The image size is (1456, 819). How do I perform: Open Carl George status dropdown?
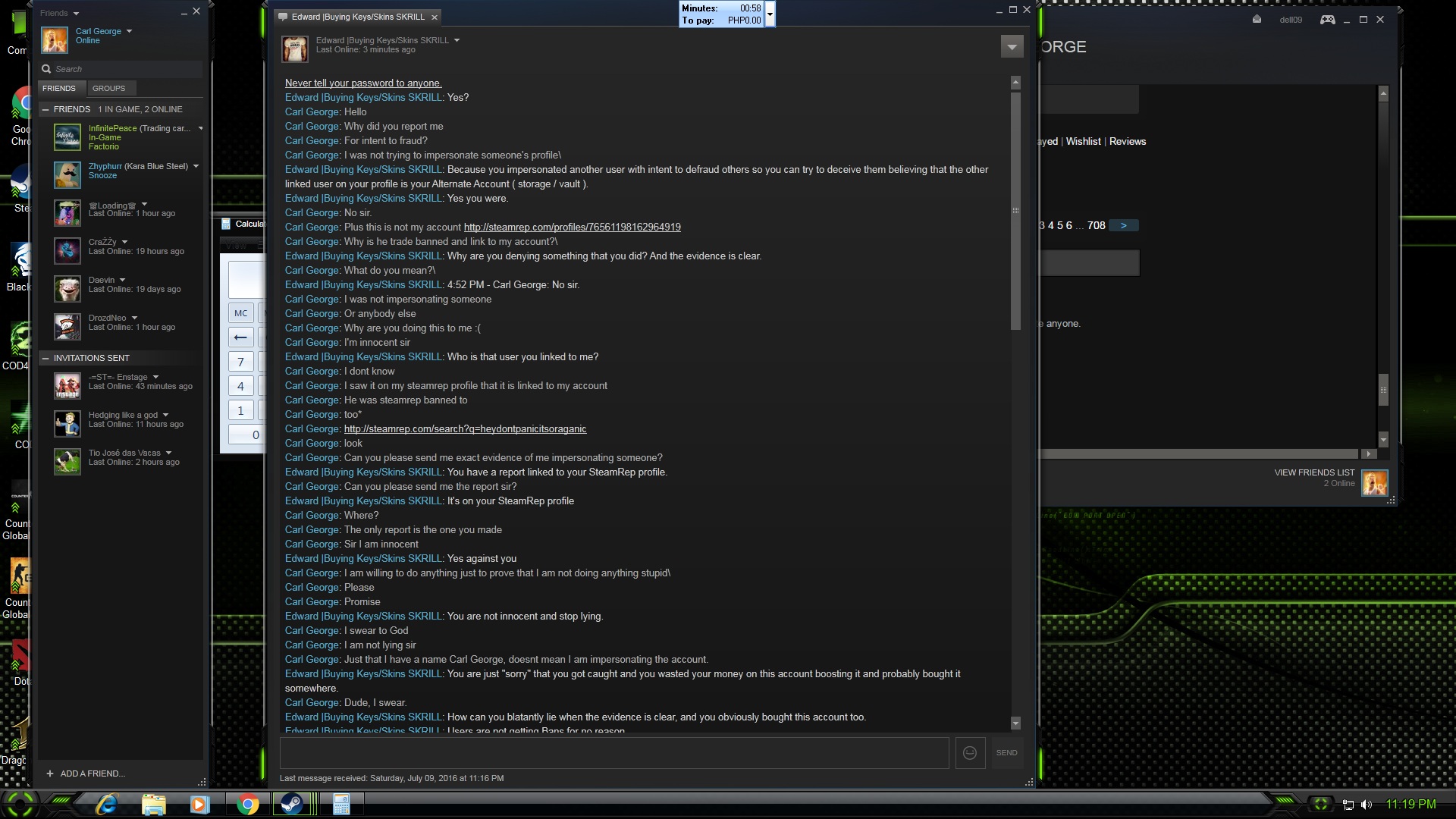point(129,31)
